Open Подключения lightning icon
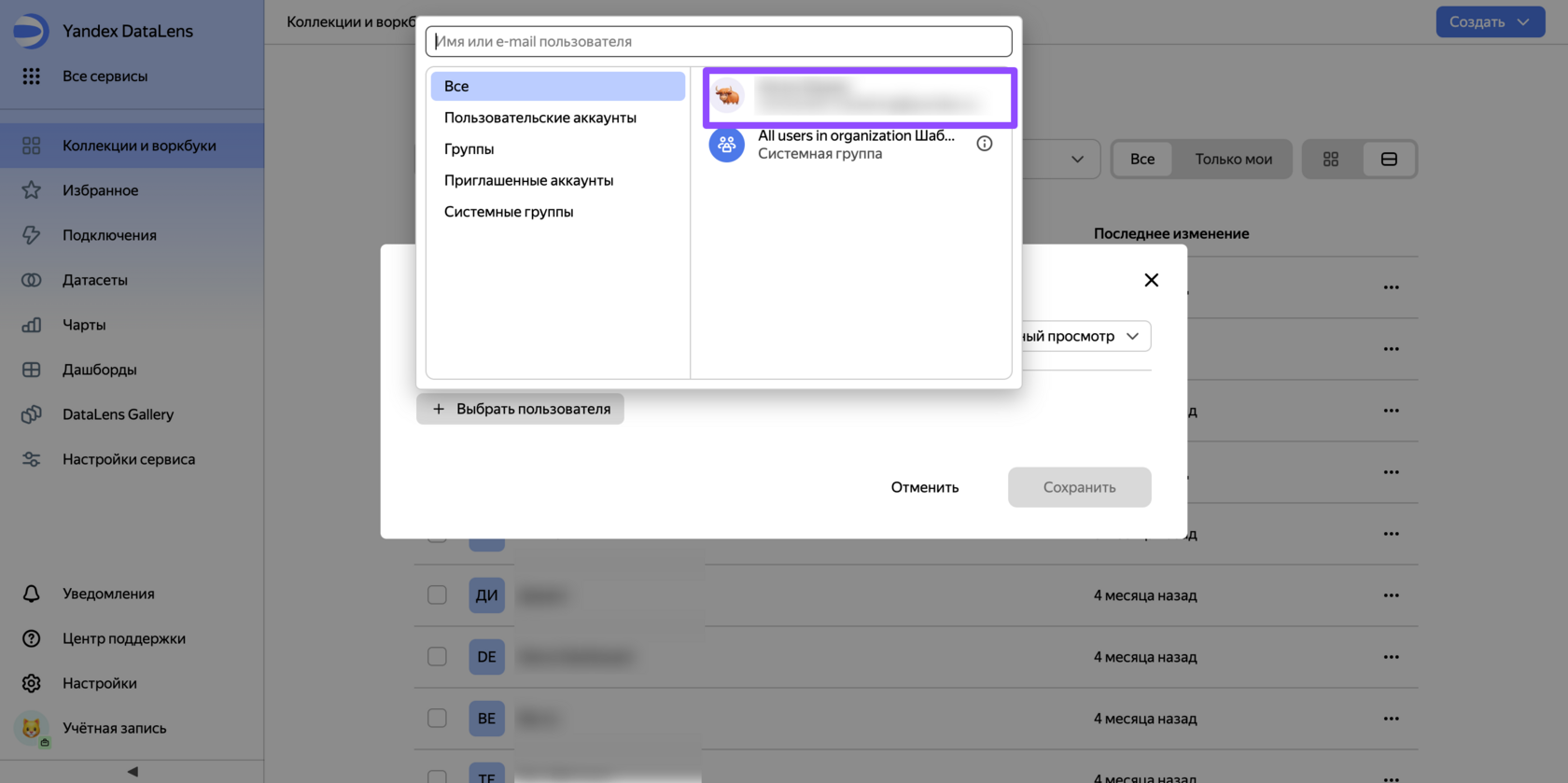The height and width of the screenshot is (783, 1568). click(x=31, y=235)
